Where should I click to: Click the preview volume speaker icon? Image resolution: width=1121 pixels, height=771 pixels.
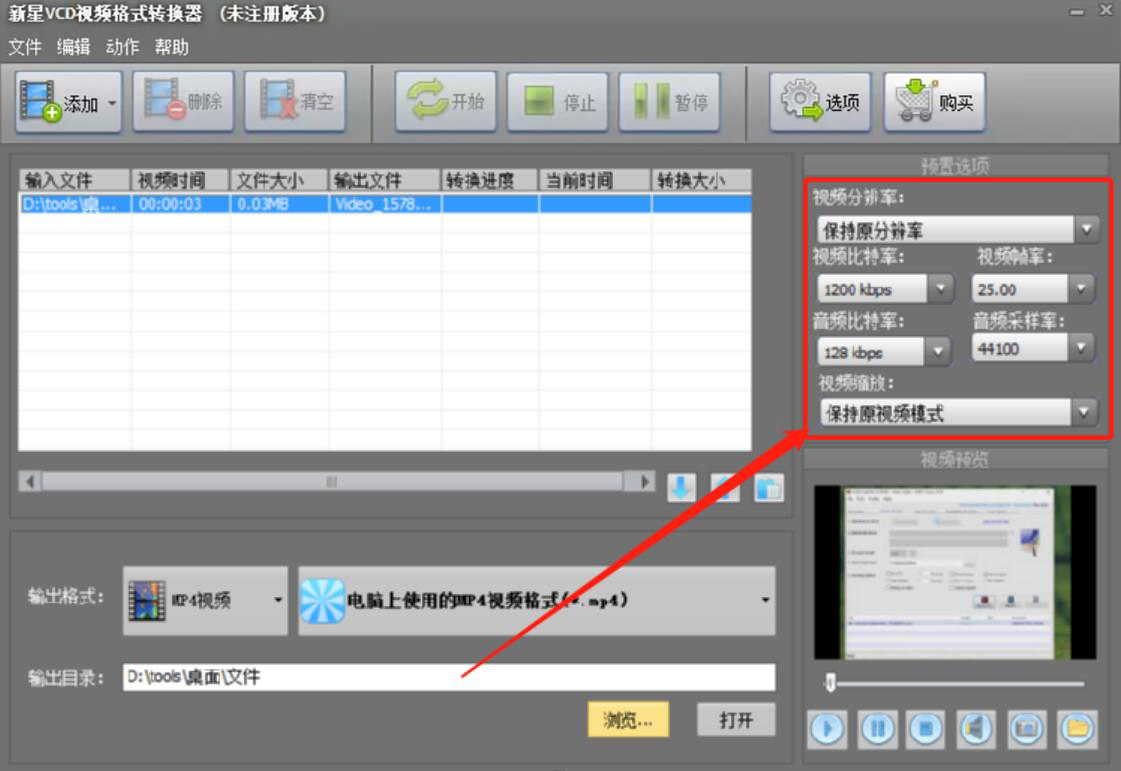click(976, 729)
